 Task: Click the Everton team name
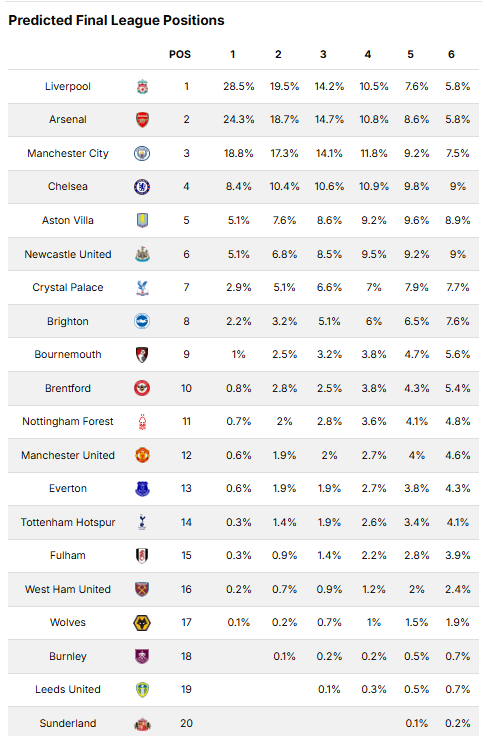(68, 489)
